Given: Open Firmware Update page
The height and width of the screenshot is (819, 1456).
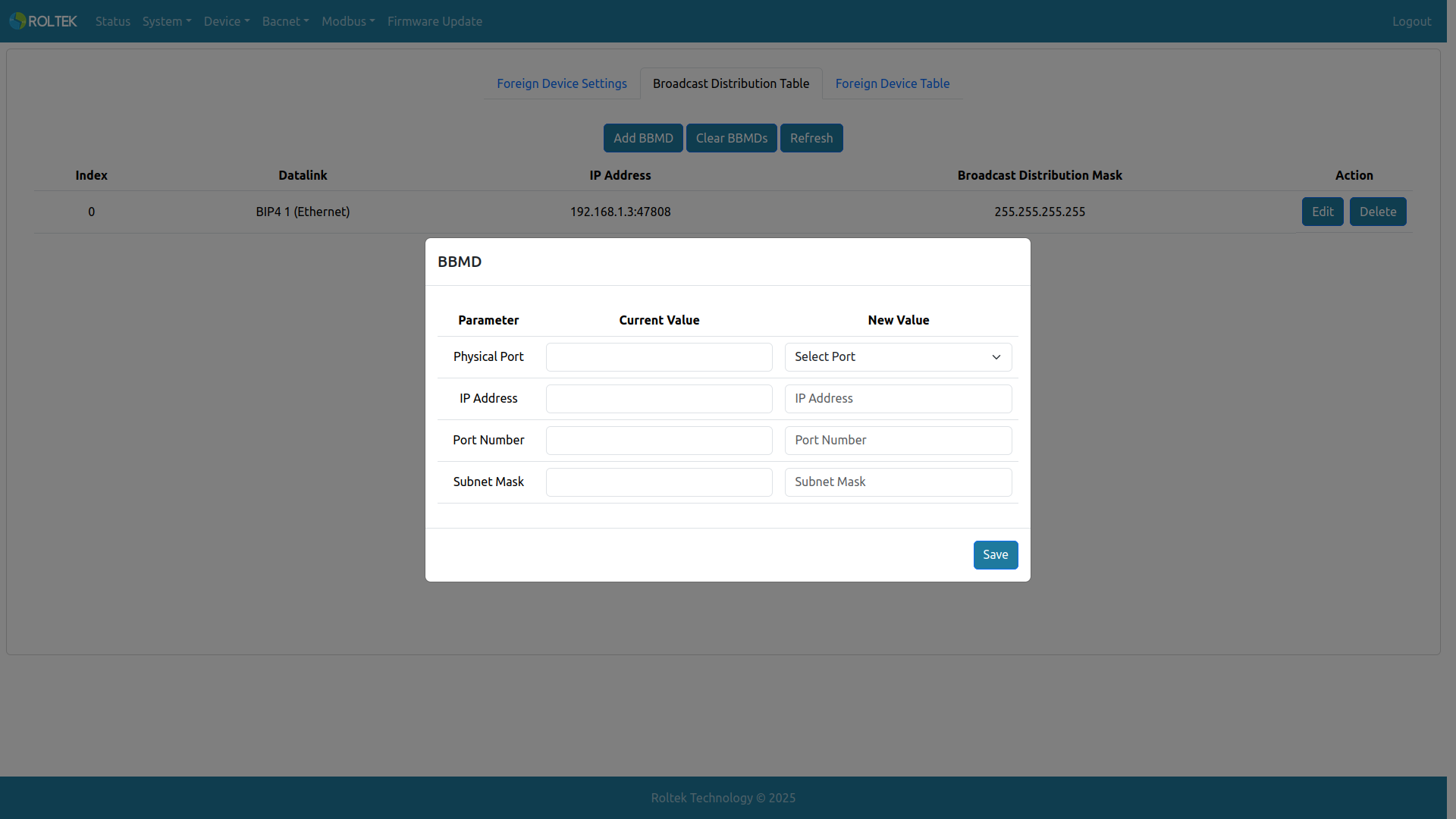Looking at the screenshot, I should (435, 21).
